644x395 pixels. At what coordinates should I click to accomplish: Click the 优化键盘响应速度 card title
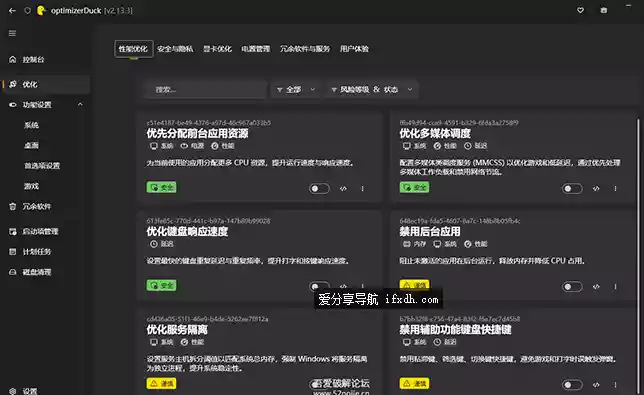coord(187,232)
